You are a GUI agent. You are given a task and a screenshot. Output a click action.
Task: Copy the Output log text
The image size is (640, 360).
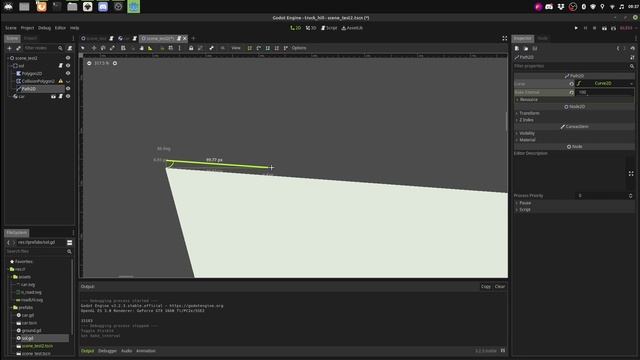486,287
